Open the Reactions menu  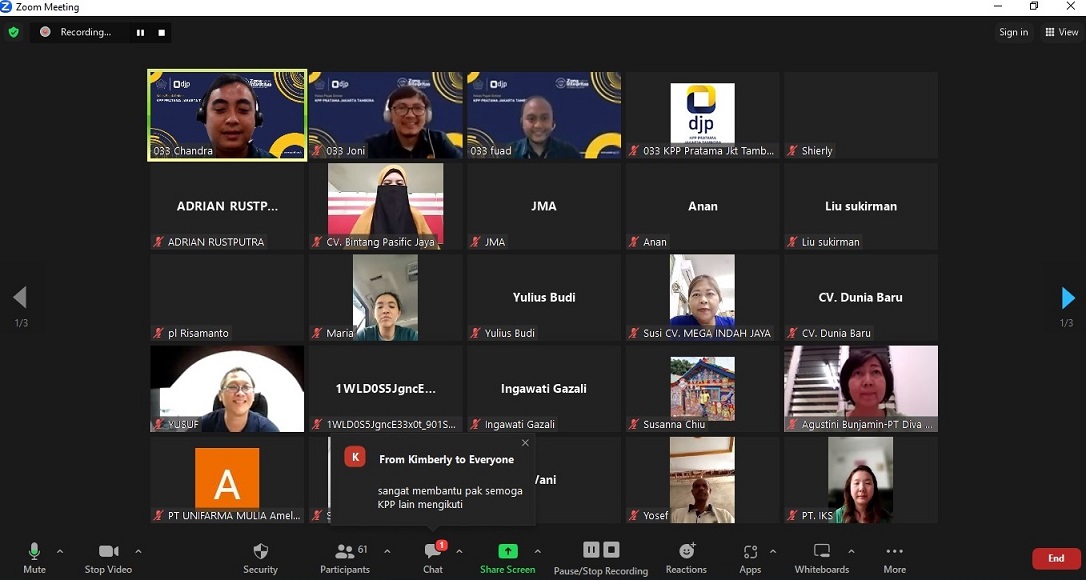[686, 557]
